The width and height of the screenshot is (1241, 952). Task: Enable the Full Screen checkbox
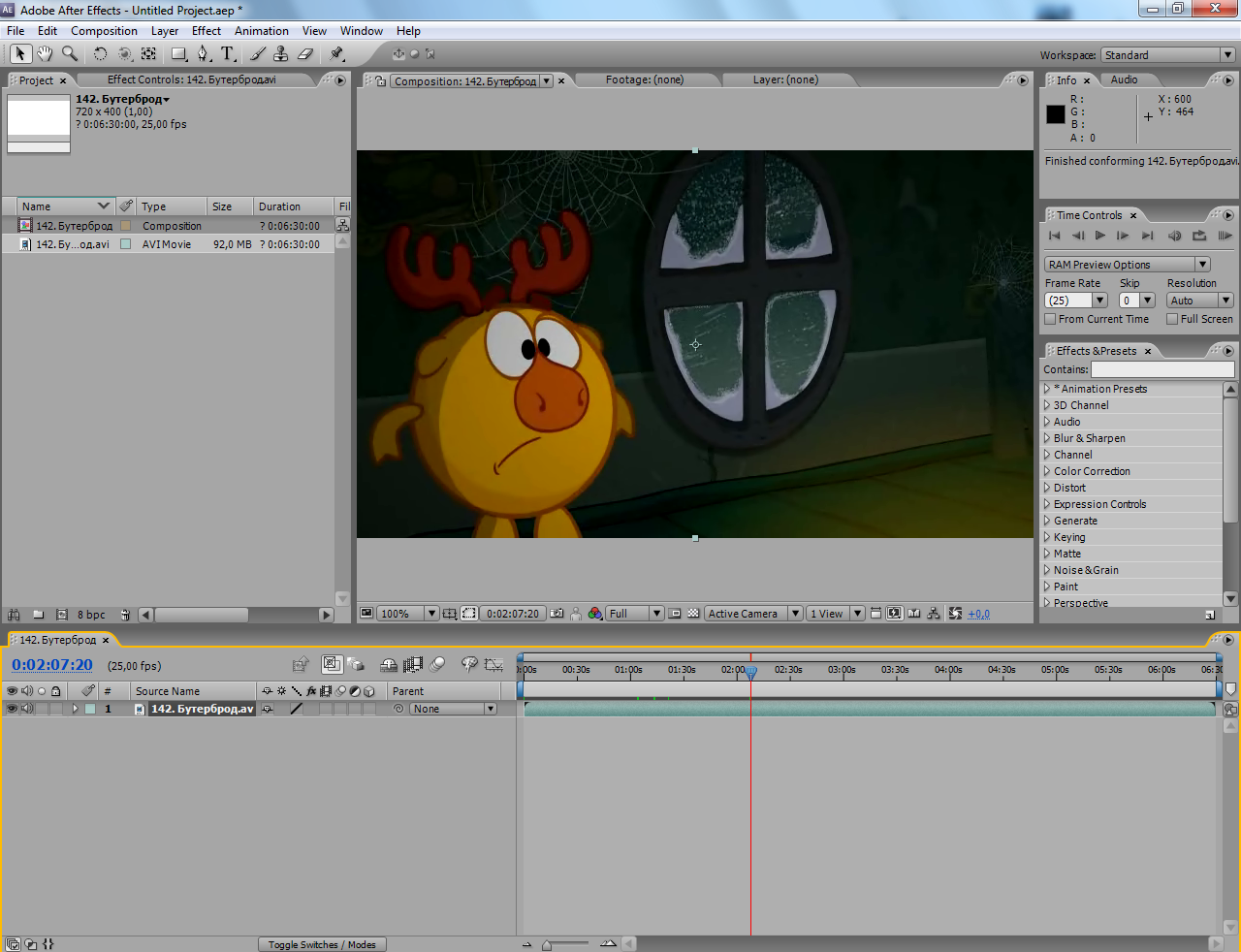click(1172, 319)
